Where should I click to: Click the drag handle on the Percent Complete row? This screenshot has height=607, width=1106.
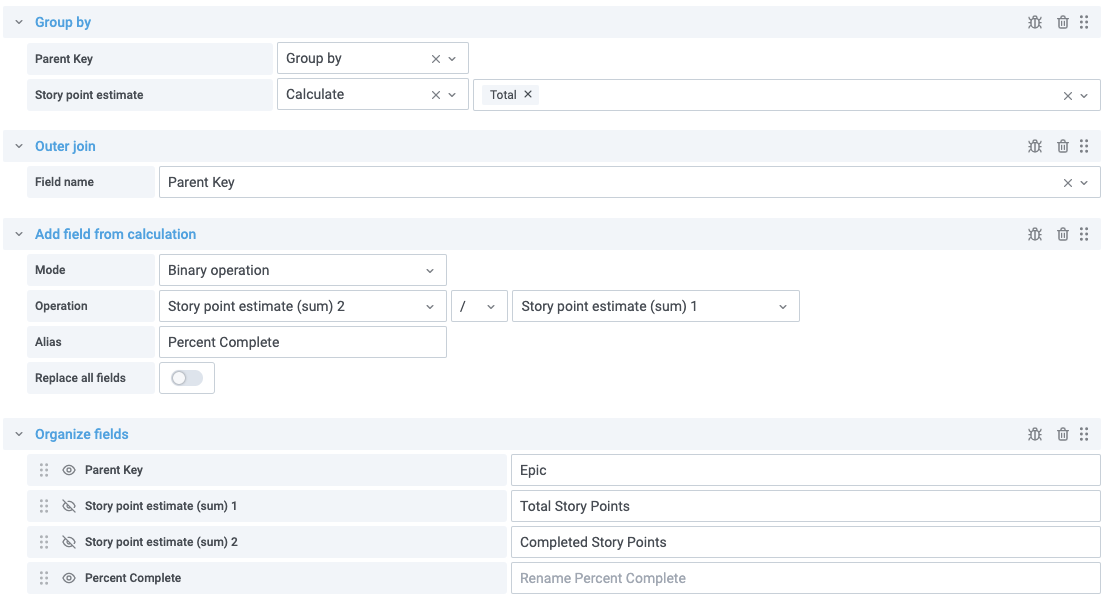pyautogui.click(x=43, y=577)
